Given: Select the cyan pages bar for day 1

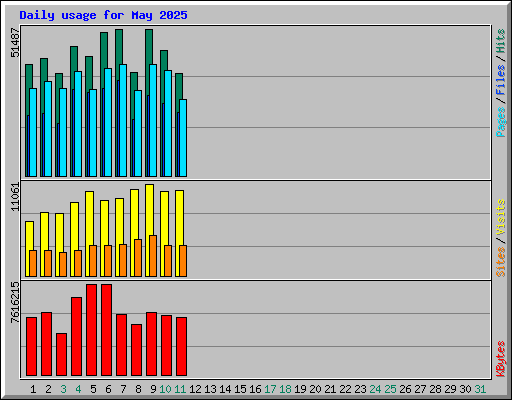Looking at the screenshot, I should (x=33, y=132).
